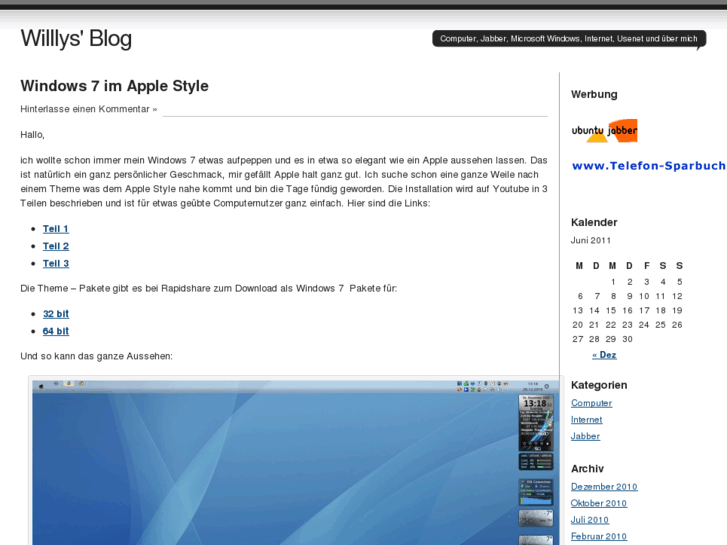Click the ubuntu jabber logo banner
This screenshot has width=727, height=545.
coord(604,131)
